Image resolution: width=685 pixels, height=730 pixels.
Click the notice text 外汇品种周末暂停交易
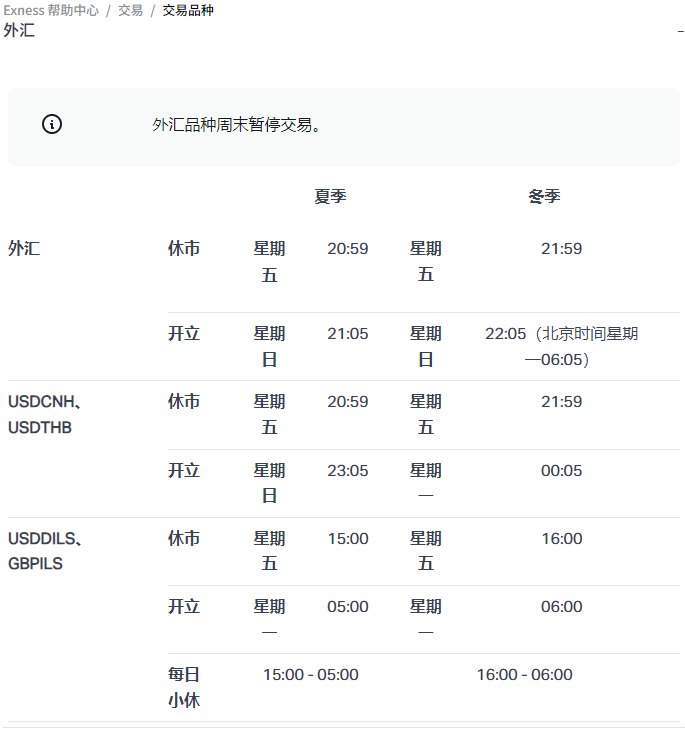click(237, 126)
